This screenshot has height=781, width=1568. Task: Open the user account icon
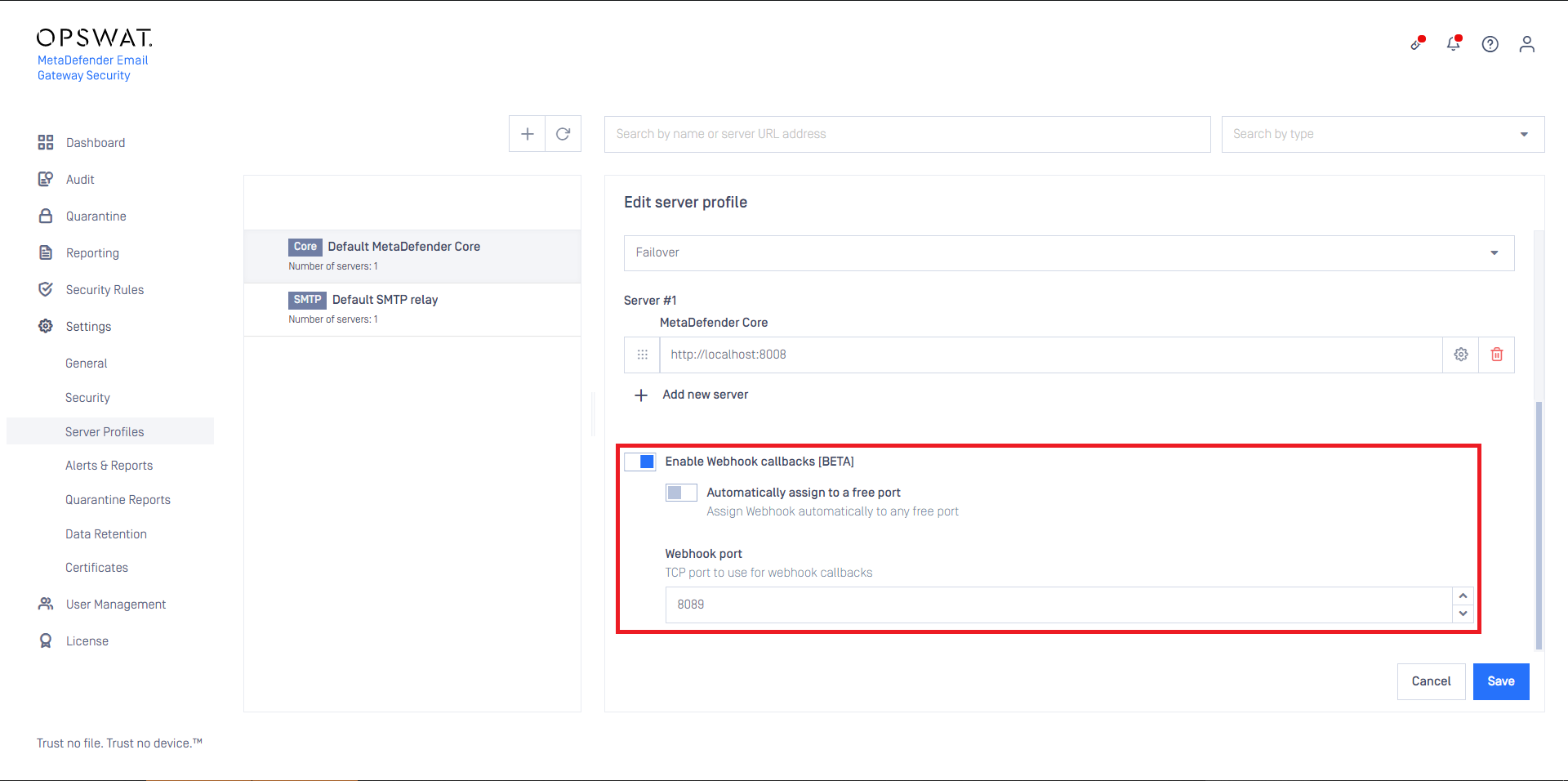point(1527,44)
